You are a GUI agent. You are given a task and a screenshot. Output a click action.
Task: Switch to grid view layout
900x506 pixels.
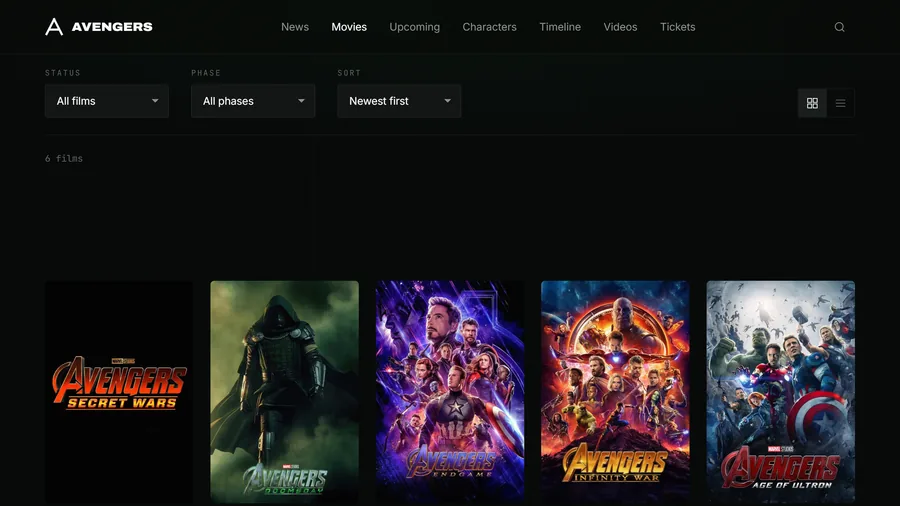point(812,103)
